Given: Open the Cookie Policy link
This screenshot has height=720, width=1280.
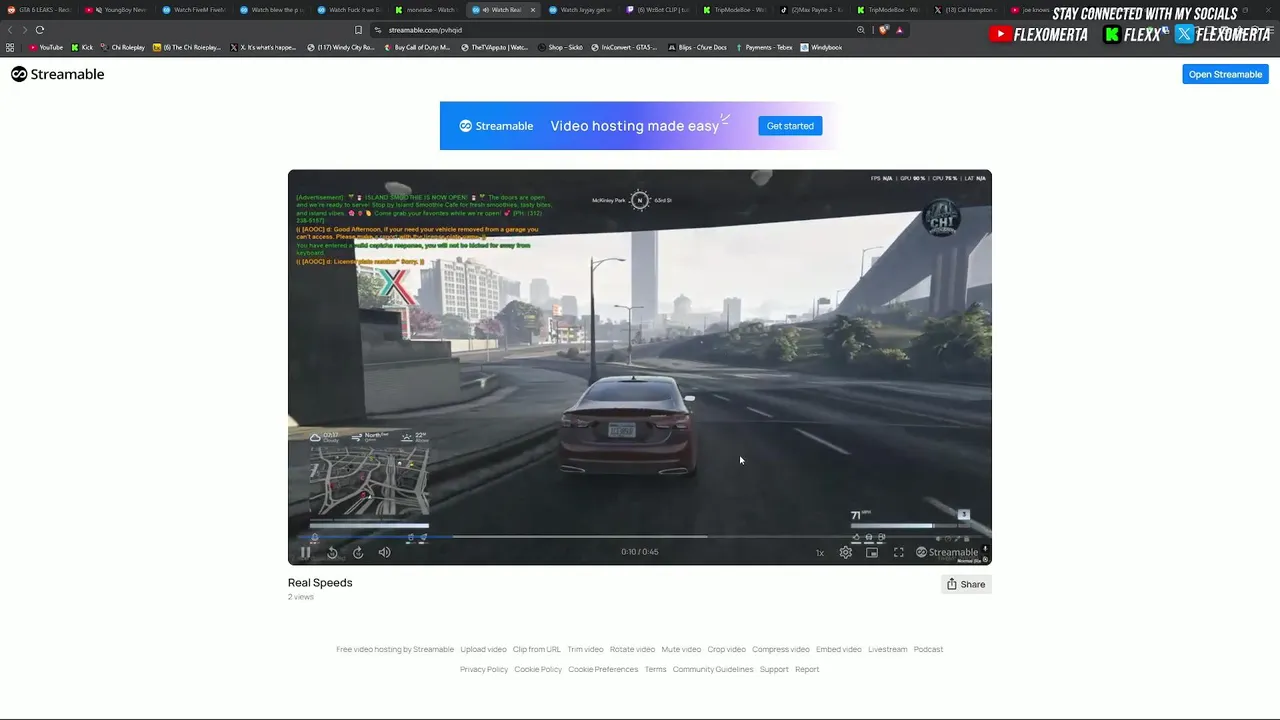Looking at the screenshot, I should [x=538, y=669].
